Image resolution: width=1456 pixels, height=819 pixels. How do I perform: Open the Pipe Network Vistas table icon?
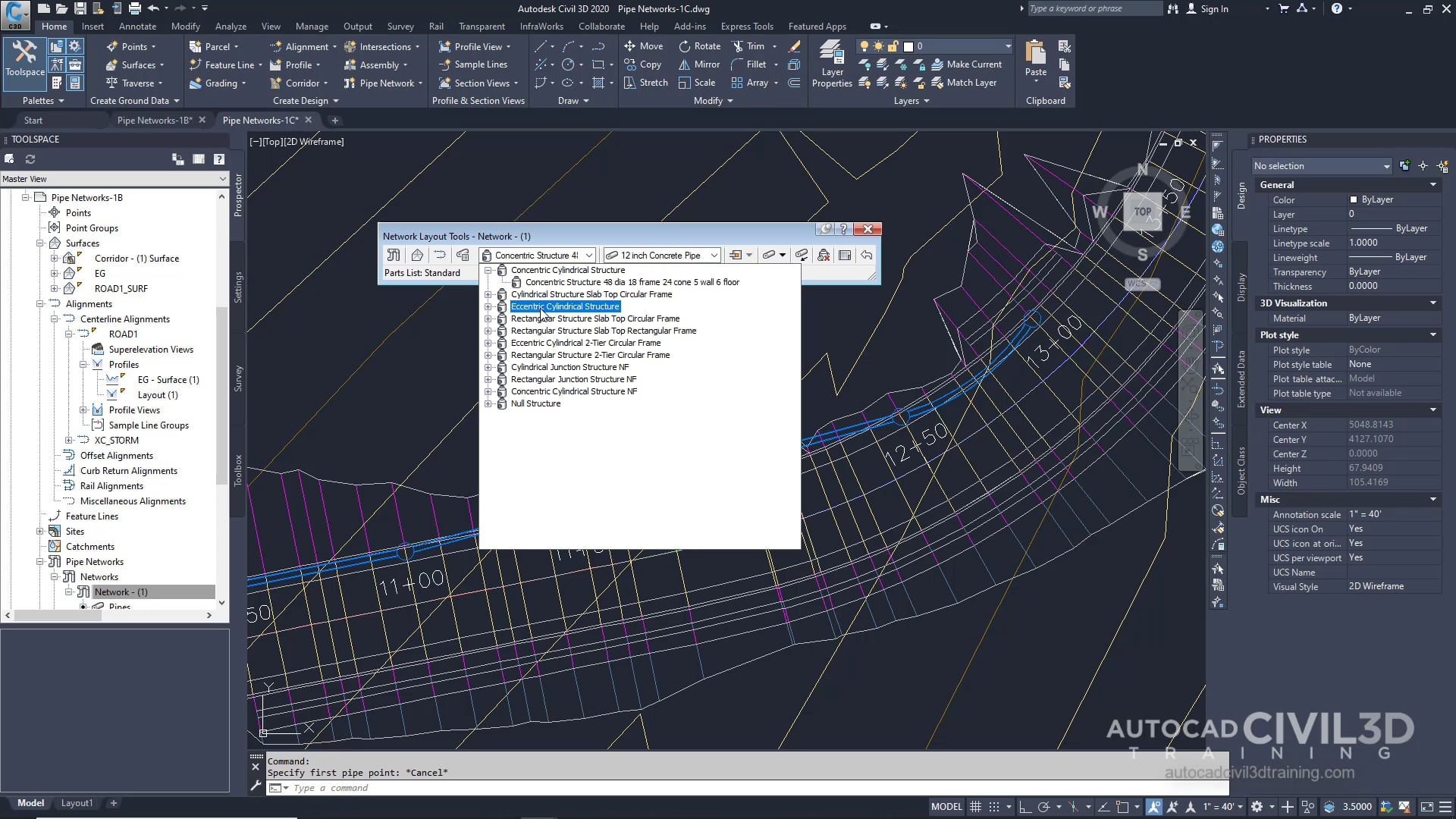845,256
